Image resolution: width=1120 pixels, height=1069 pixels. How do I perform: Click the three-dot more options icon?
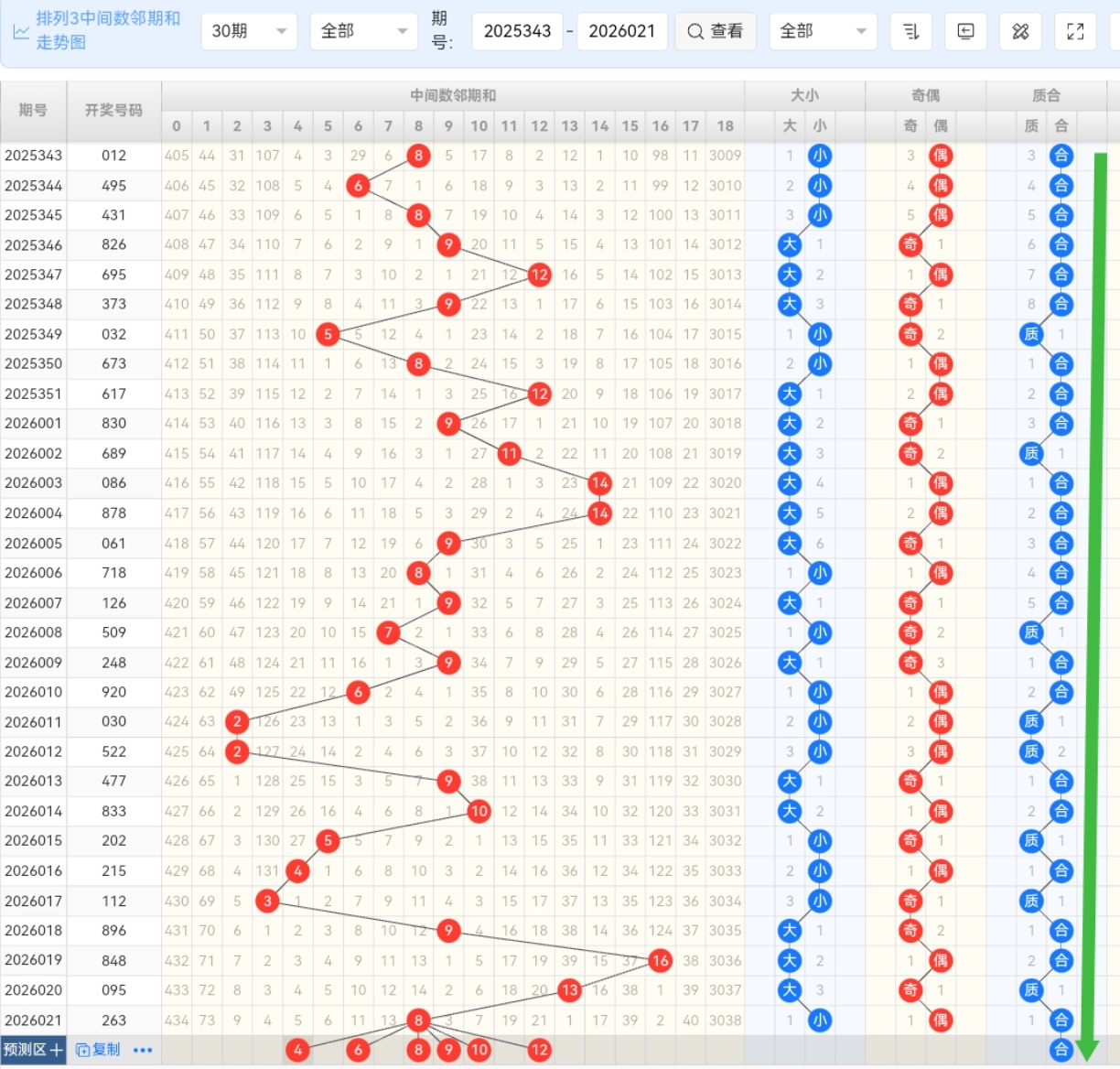pos(143,1050)
